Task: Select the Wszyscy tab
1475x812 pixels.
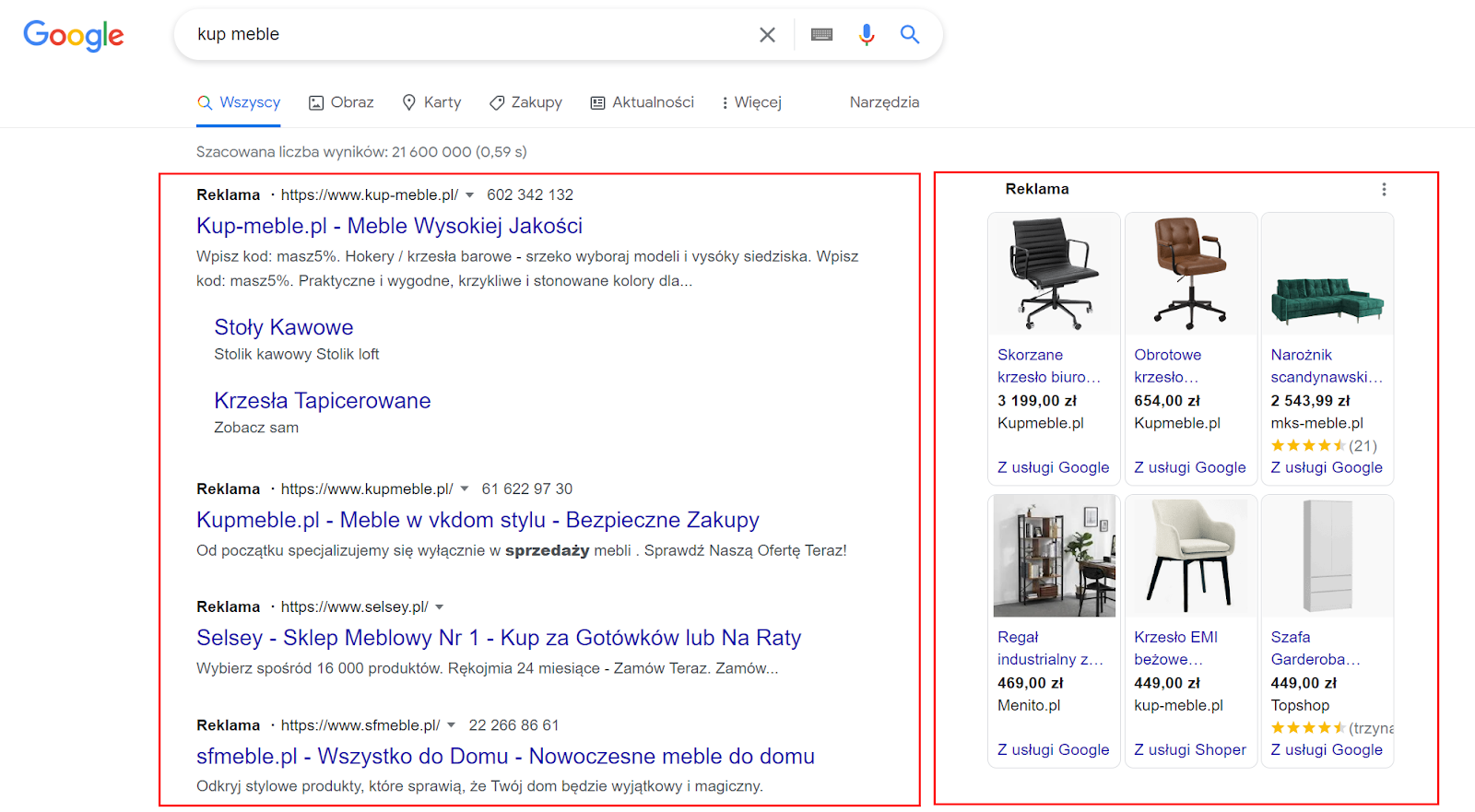Action: [x=239, y=102]
